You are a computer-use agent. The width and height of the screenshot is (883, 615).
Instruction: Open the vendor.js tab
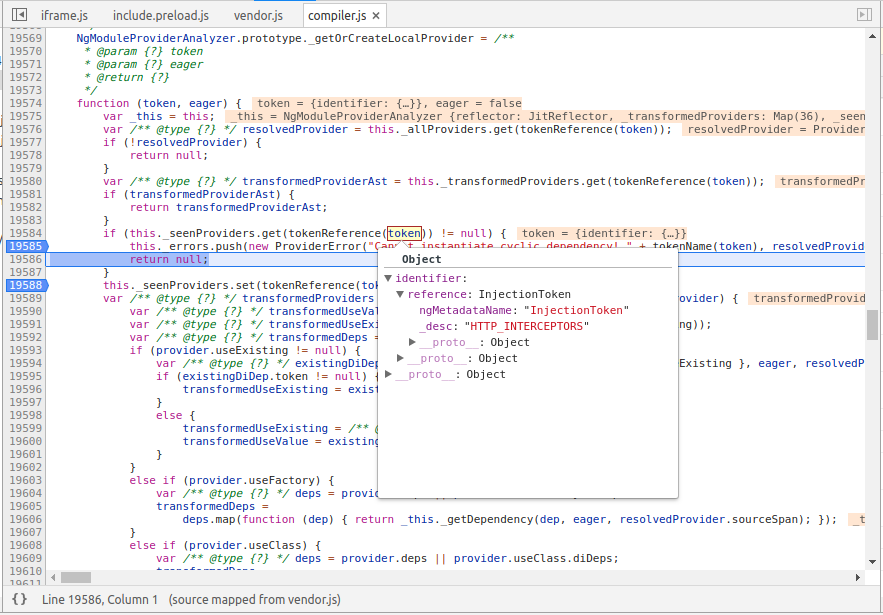click(258, 15)
